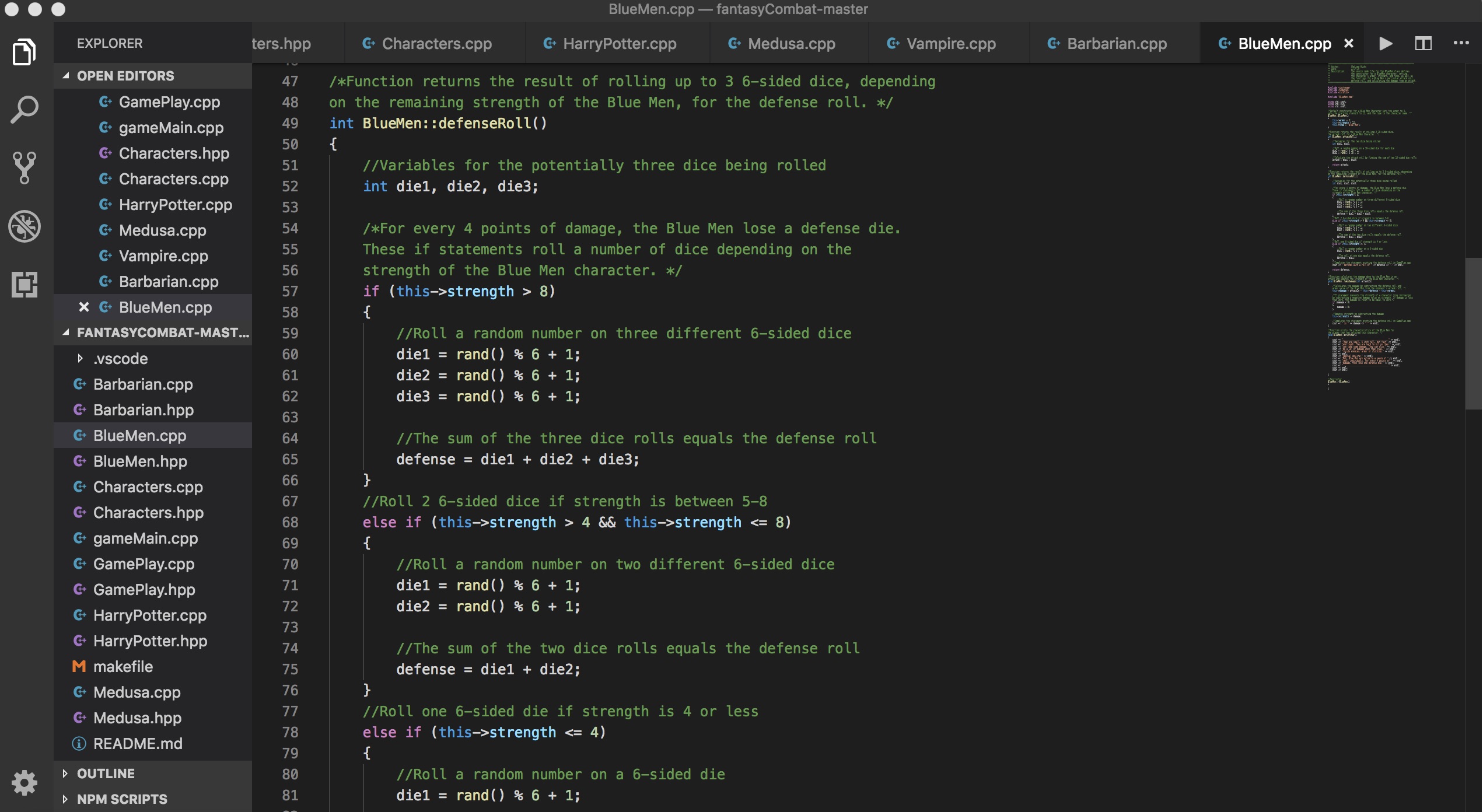The height and width of the screenshot is (812, 1483).
Task: Switch to the HarryPotter.cpp tab
Action: [619, 44]
